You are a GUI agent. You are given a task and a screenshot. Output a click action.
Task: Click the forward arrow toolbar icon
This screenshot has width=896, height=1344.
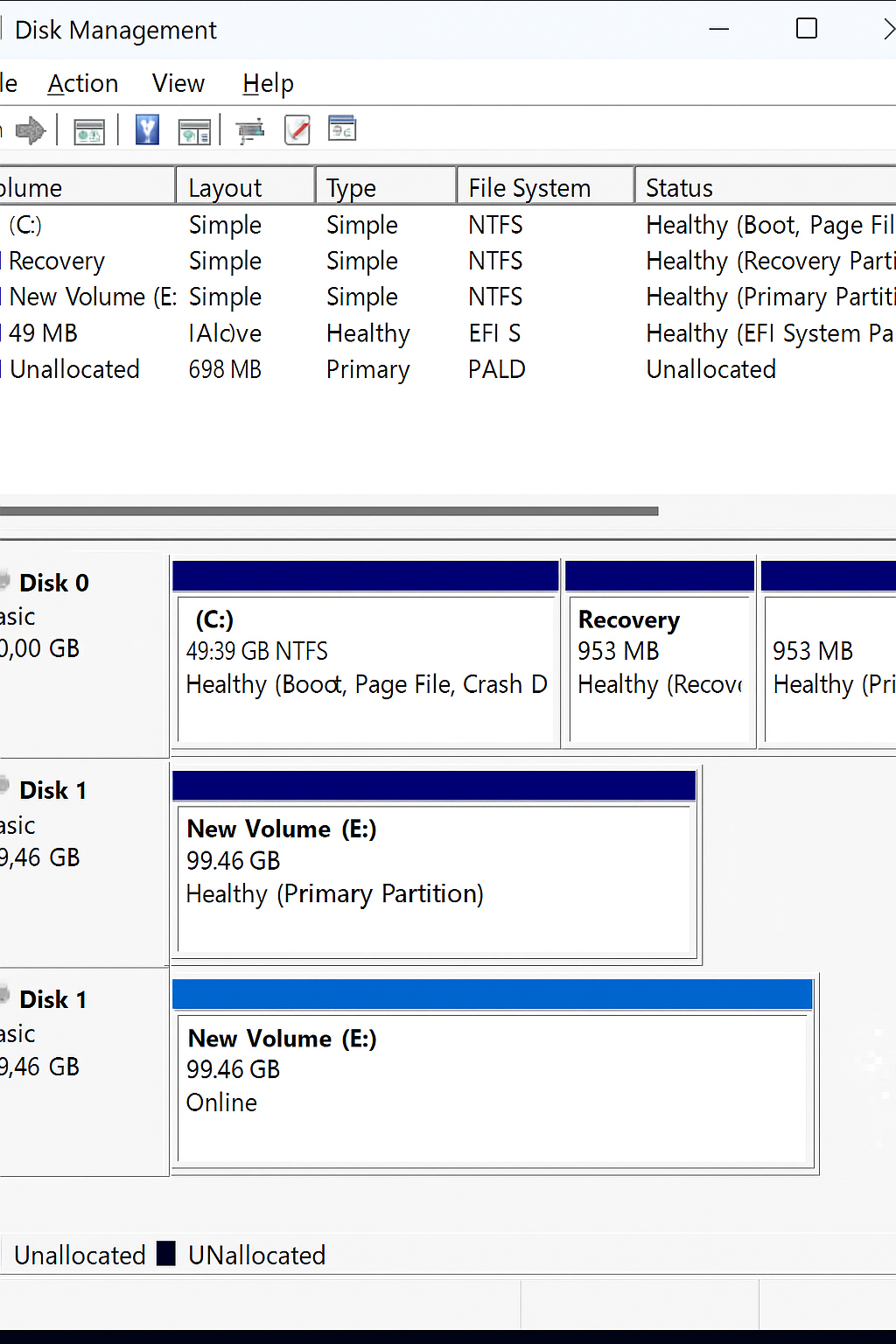tap(31, 130)
